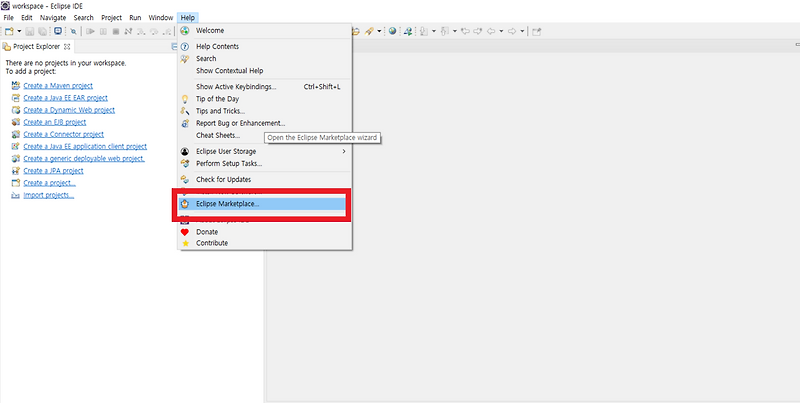This screenshot has width=800, height=403.
Task: Click Create a Maven project link
Action: pyautogui.click(x=58, y=86)
